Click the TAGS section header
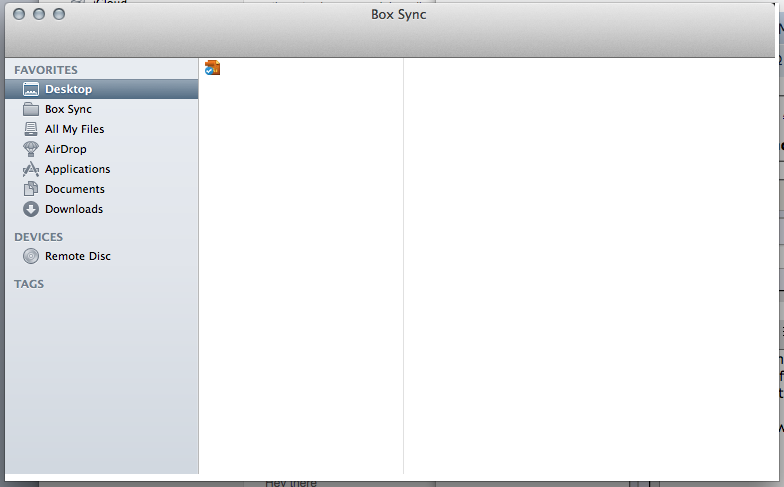 pyautogui.click(x=29, y=284)
